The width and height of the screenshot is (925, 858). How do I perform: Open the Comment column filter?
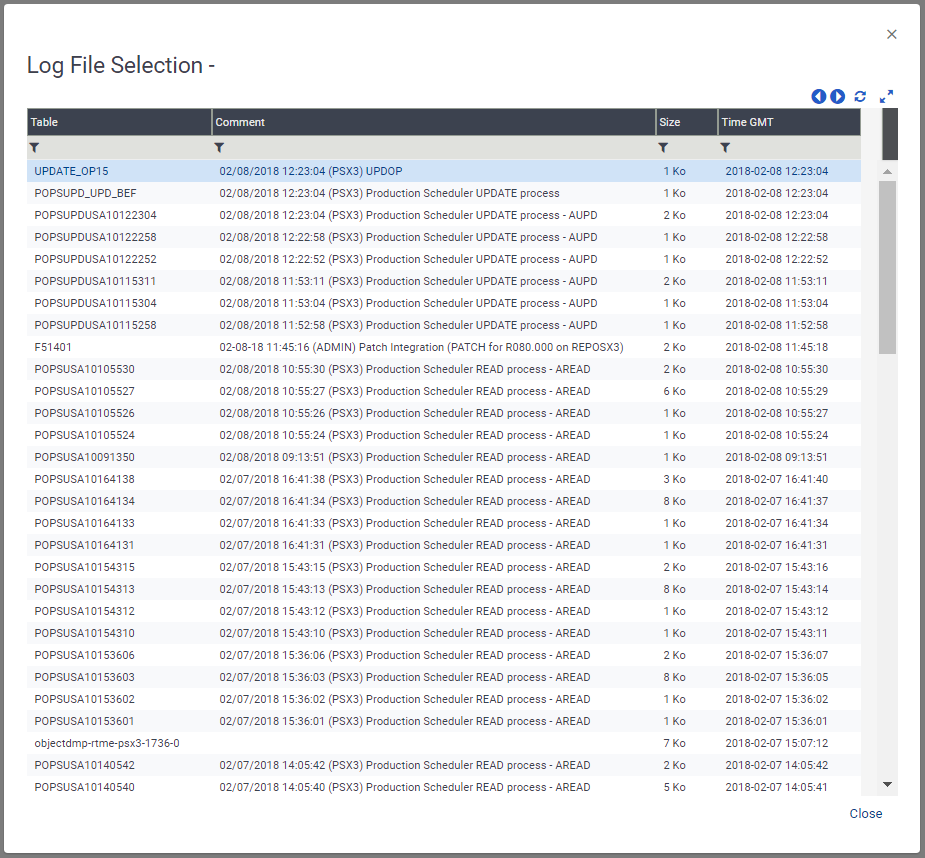point(219,148)
